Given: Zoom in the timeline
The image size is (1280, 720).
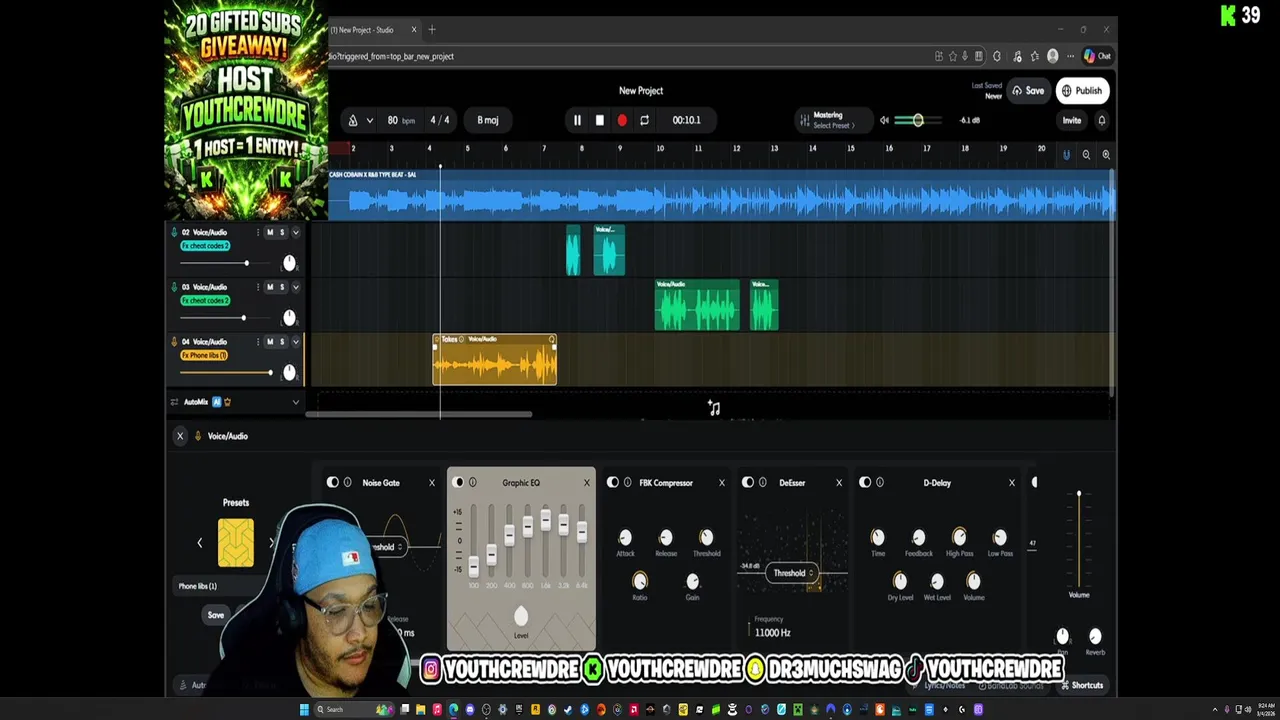Looking at the screenshot, I should point(1106,154).
